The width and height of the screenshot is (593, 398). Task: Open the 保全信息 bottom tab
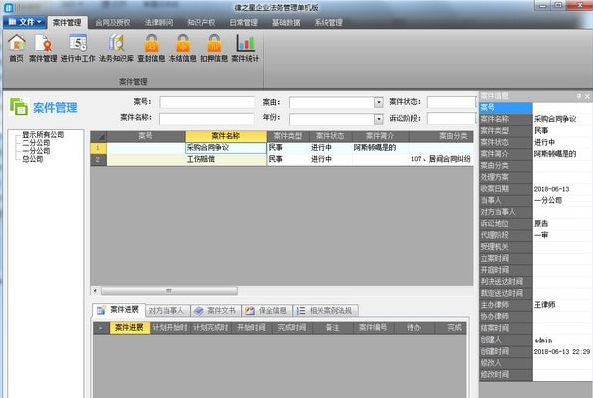[267, 311]
